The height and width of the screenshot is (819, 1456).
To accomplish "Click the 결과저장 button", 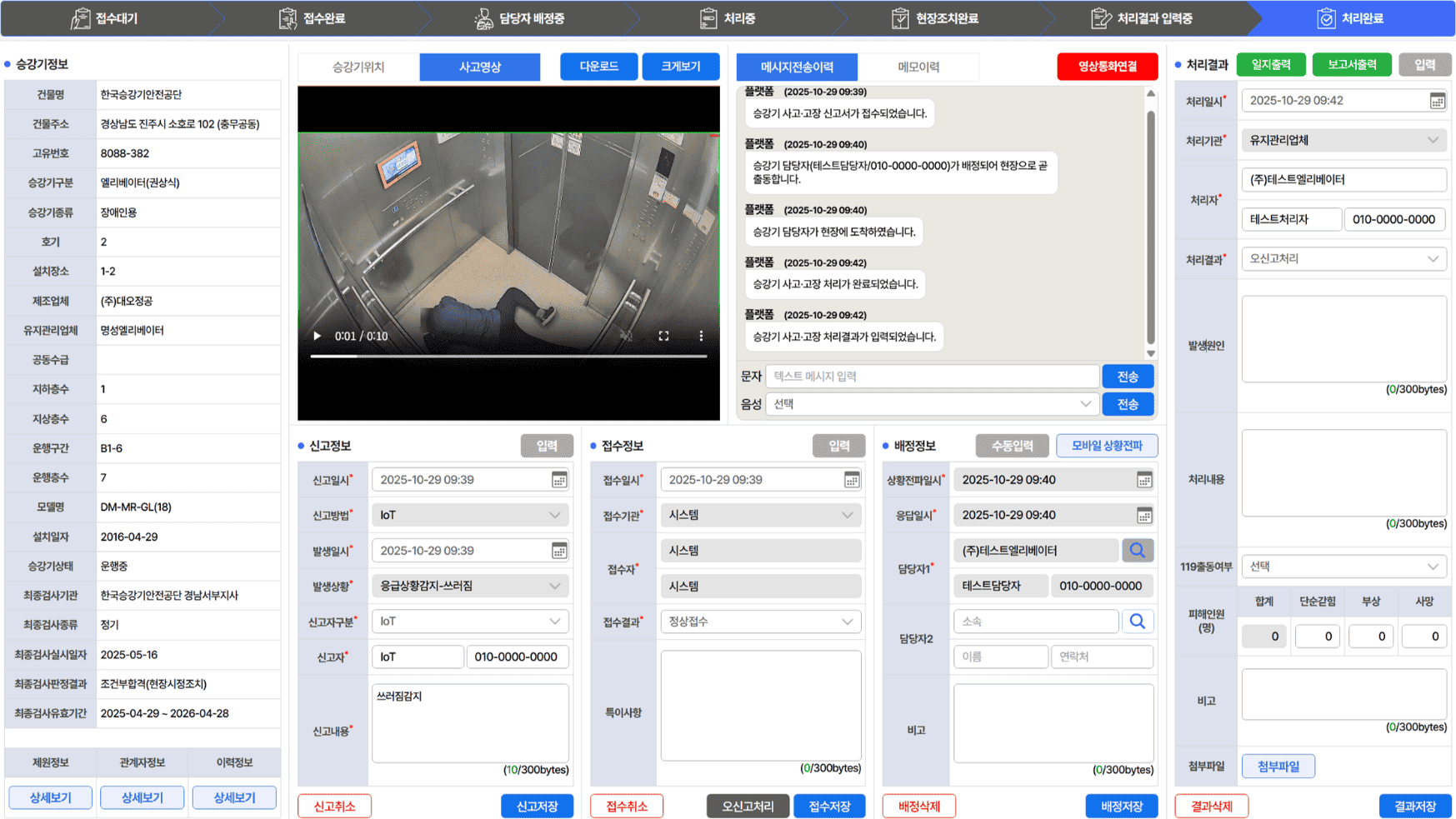I will (x=1415, y=807).
